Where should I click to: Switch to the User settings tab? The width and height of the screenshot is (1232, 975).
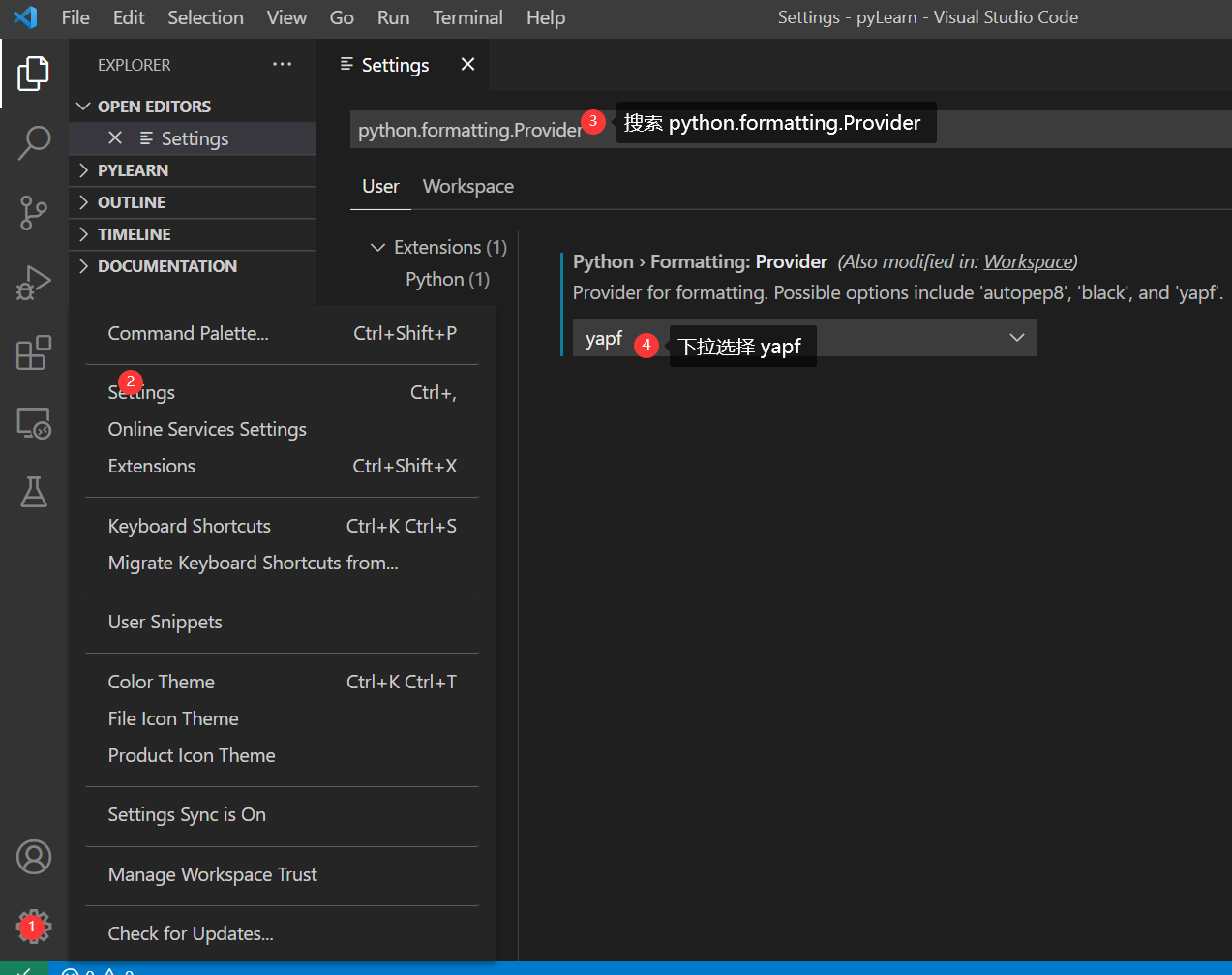[380, 186]
